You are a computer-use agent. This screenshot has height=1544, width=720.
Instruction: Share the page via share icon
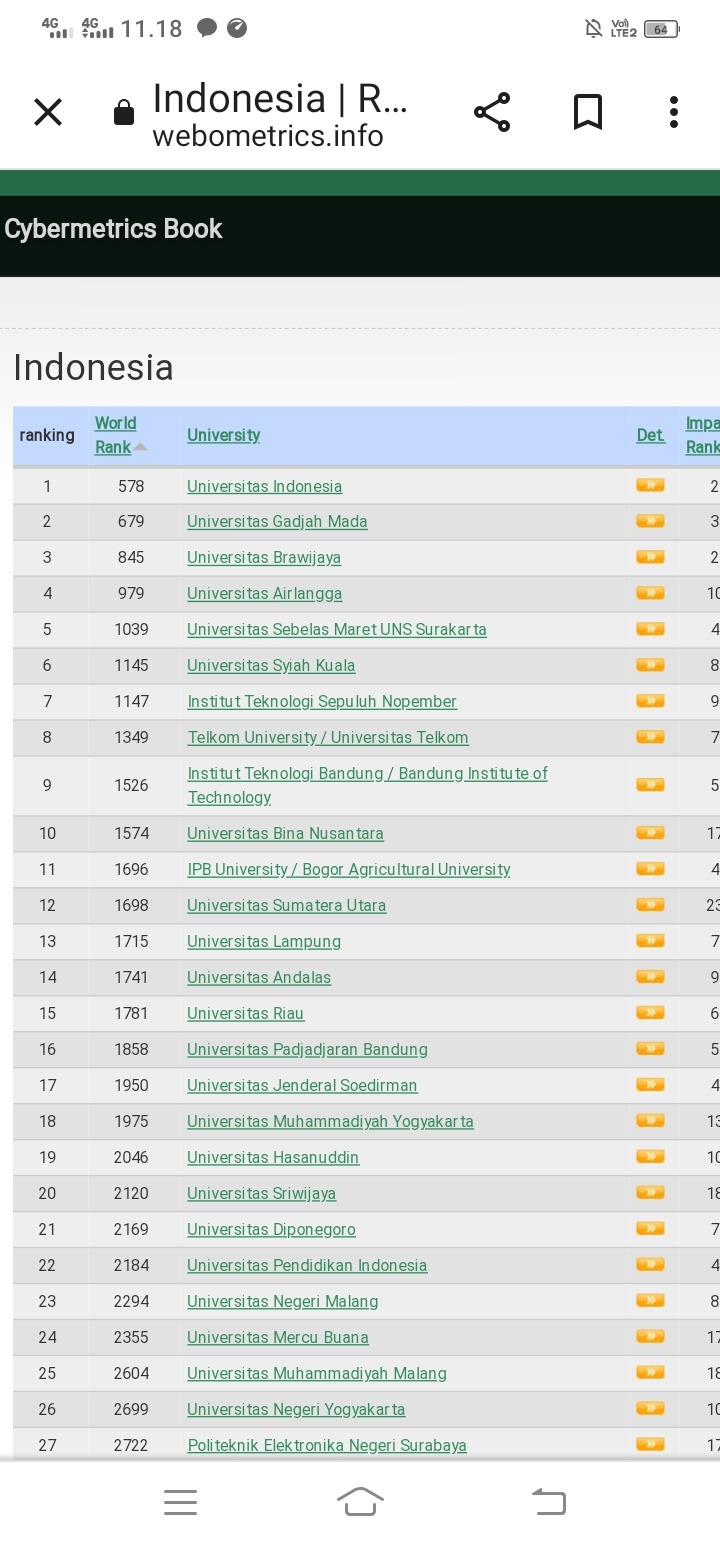(492, 112)
